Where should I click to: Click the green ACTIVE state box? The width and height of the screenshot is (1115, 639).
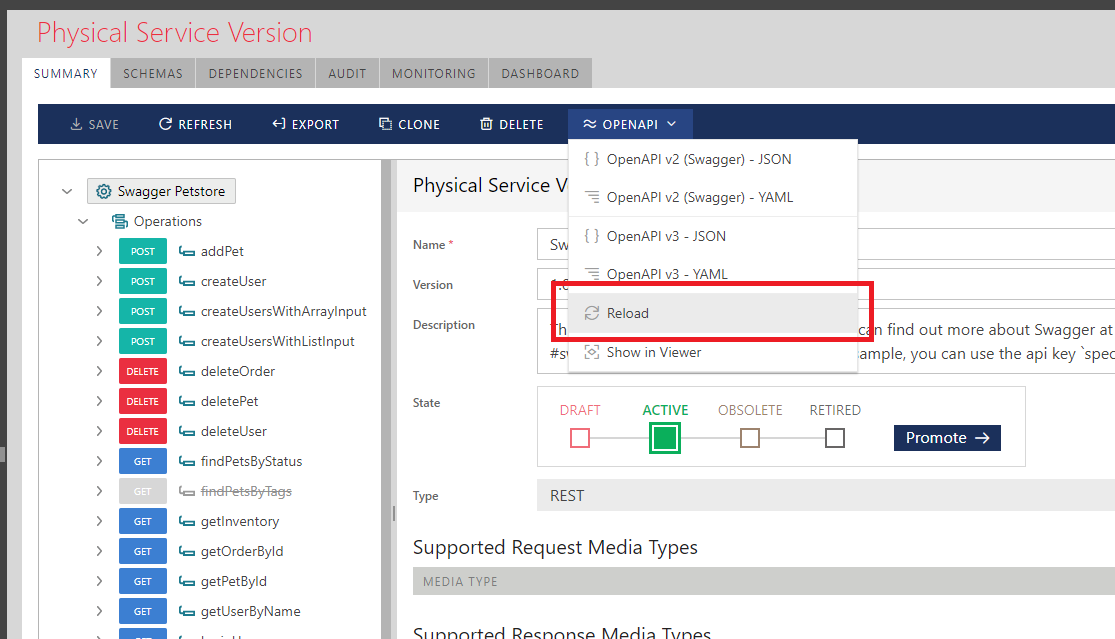[x=665, y=438]
